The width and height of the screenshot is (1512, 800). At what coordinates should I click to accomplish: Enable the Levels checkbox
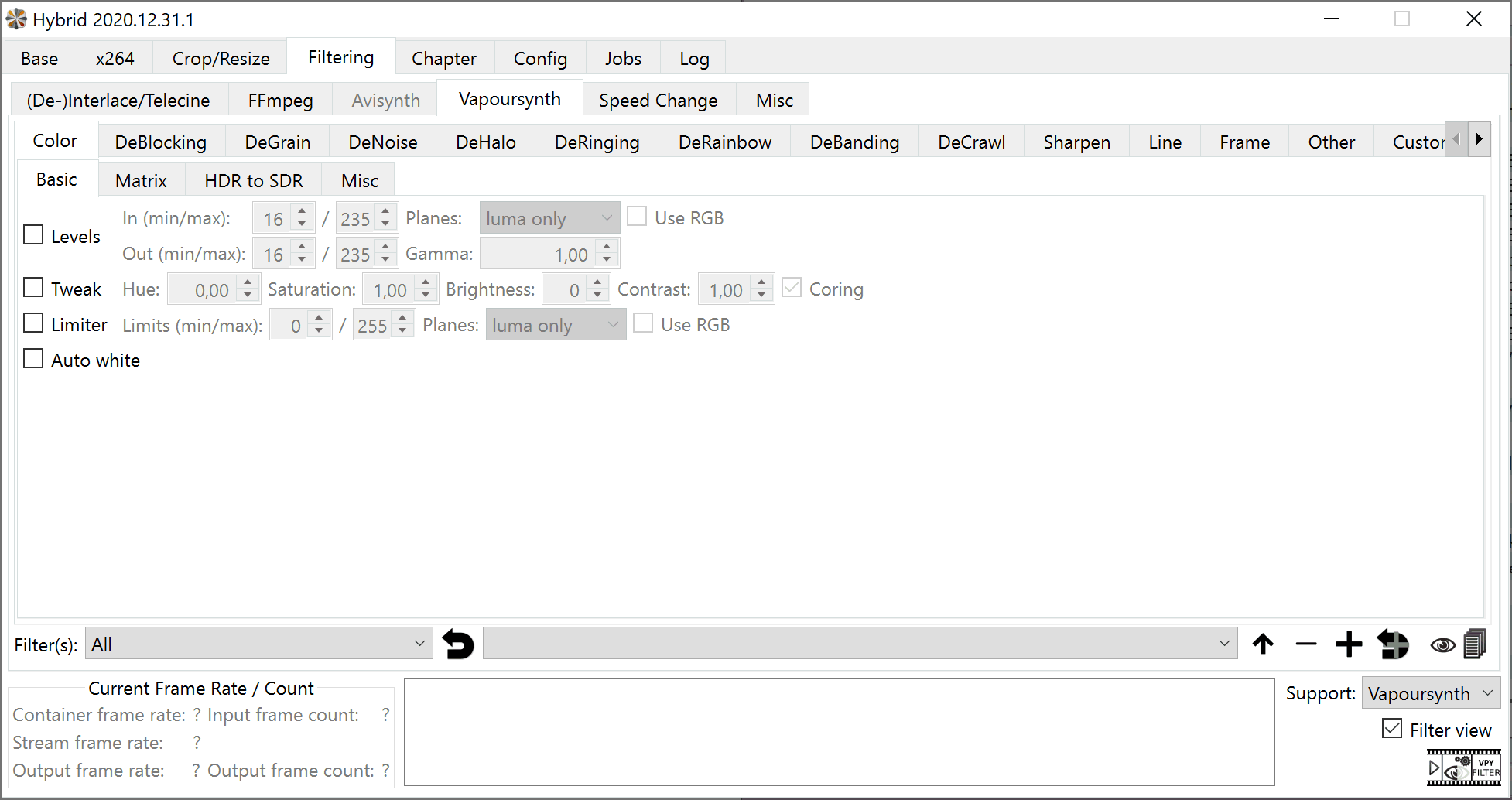point(33,235)
